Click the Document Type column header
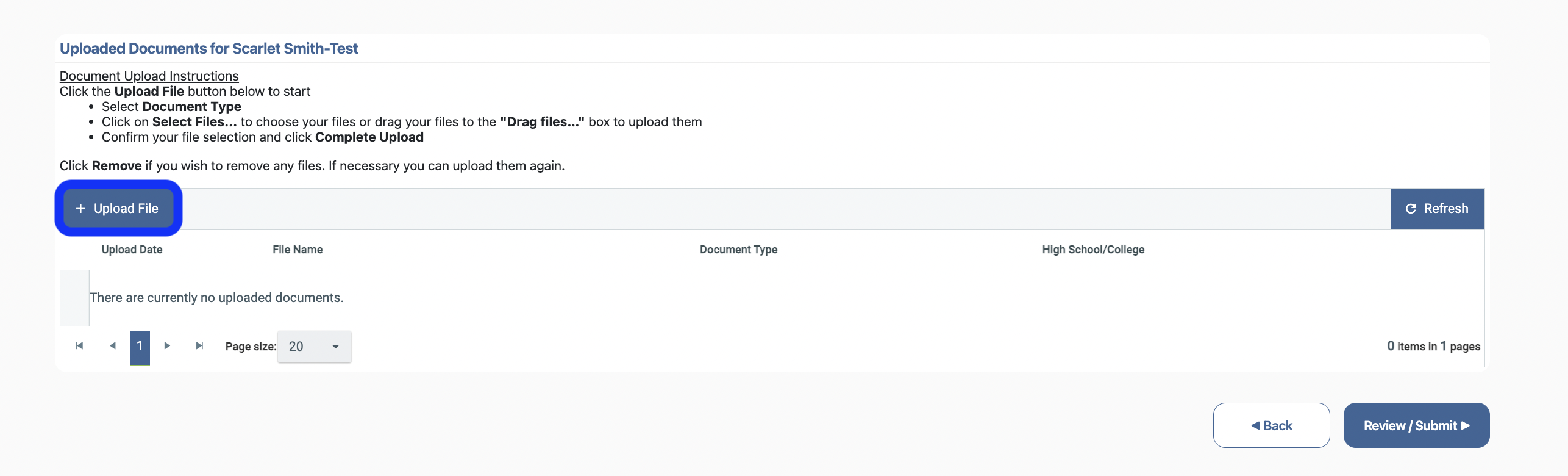The width and height of the screenshot is (1568, 476). click(x=738, y=250)
